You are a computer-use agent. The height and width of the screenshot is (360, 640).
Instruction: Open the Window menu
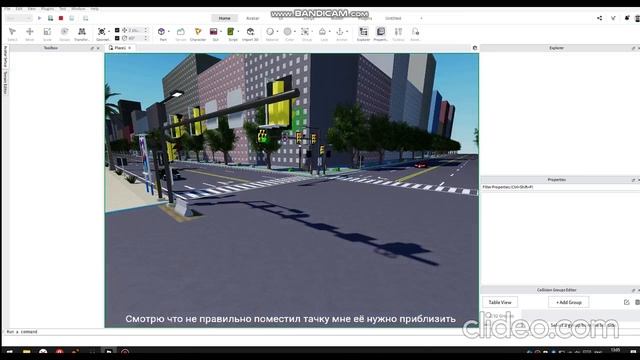point(78,9)
